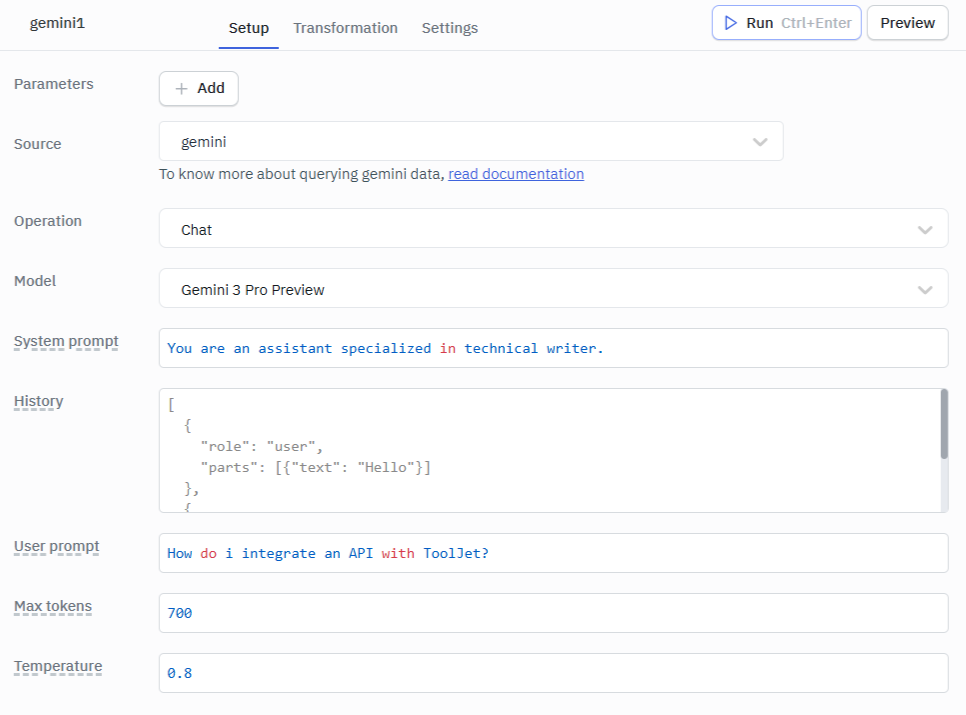
Task: Click the plus icon to add a parameter
Action: pos(181,88)
